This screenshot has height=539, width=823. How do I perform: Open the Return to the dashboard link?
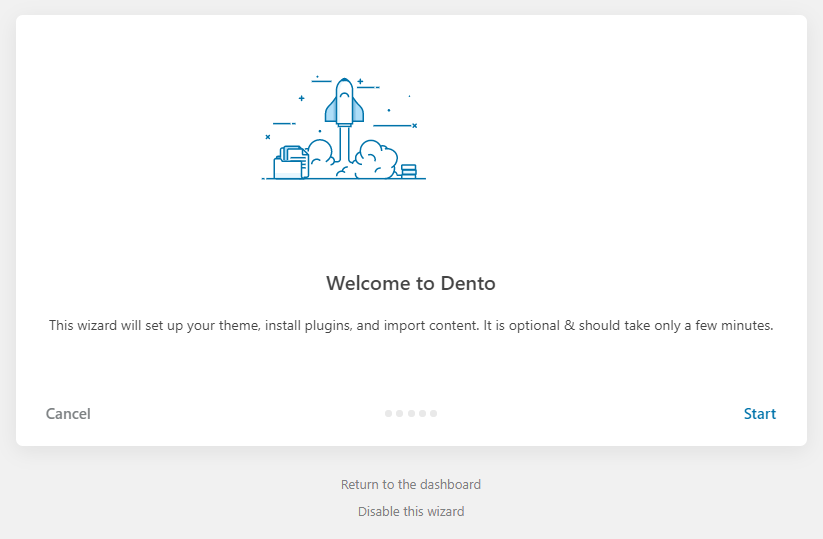click(411, 484)
